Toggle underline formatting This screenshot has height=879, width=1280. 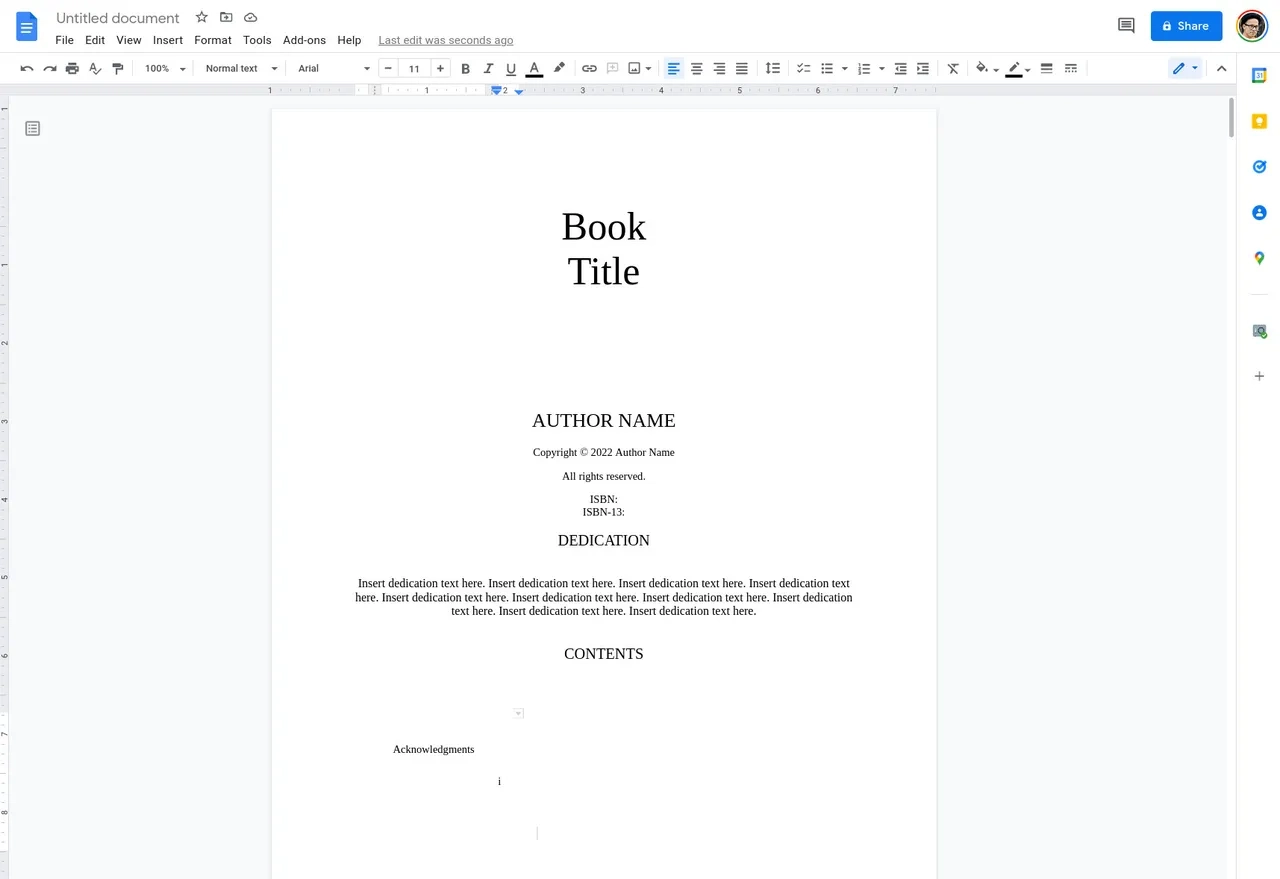(x=511, y=68)
